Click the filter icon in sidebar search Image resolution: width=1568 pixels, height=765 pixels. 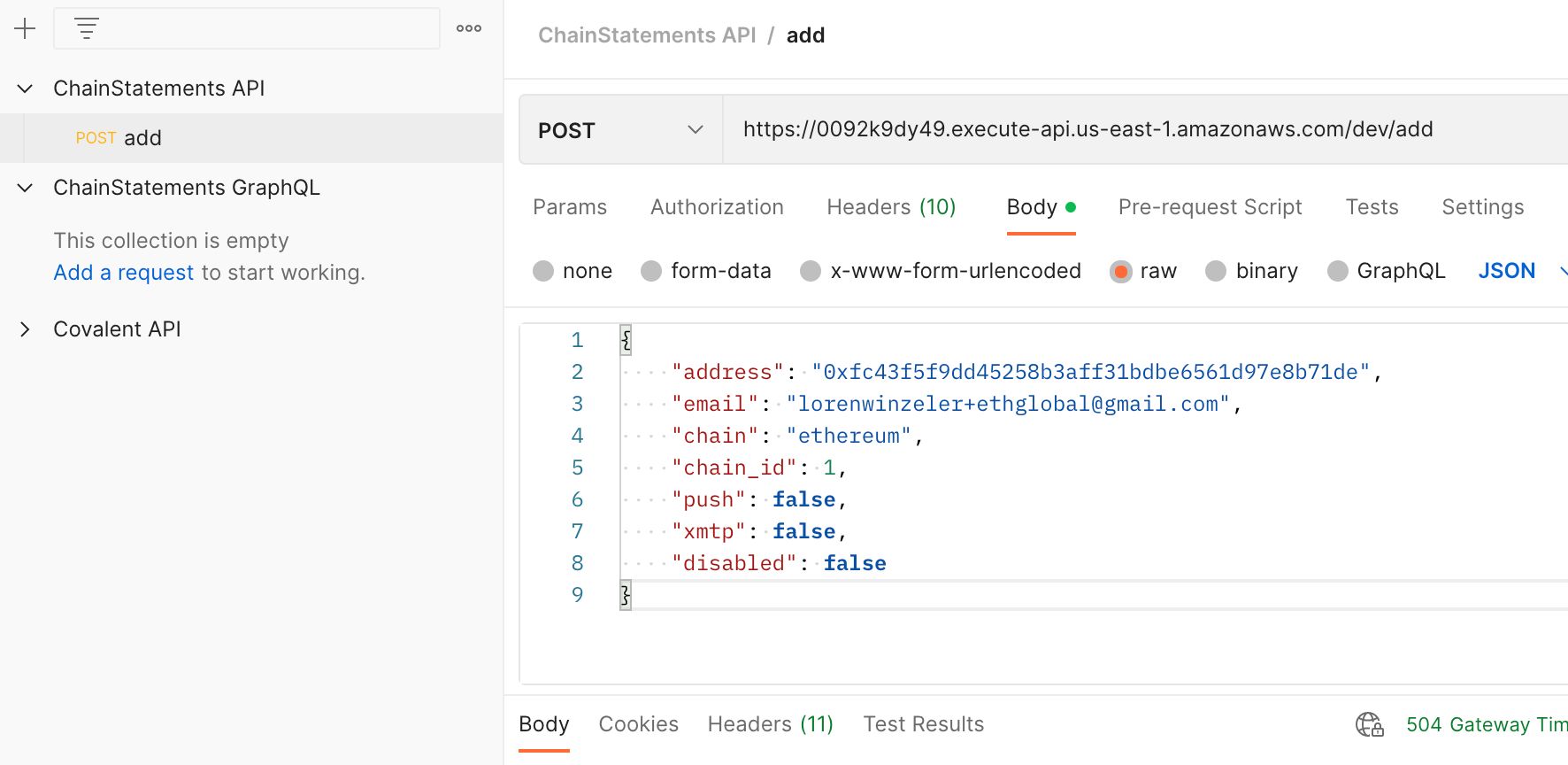pyautogui.click(x=86, y=28)
